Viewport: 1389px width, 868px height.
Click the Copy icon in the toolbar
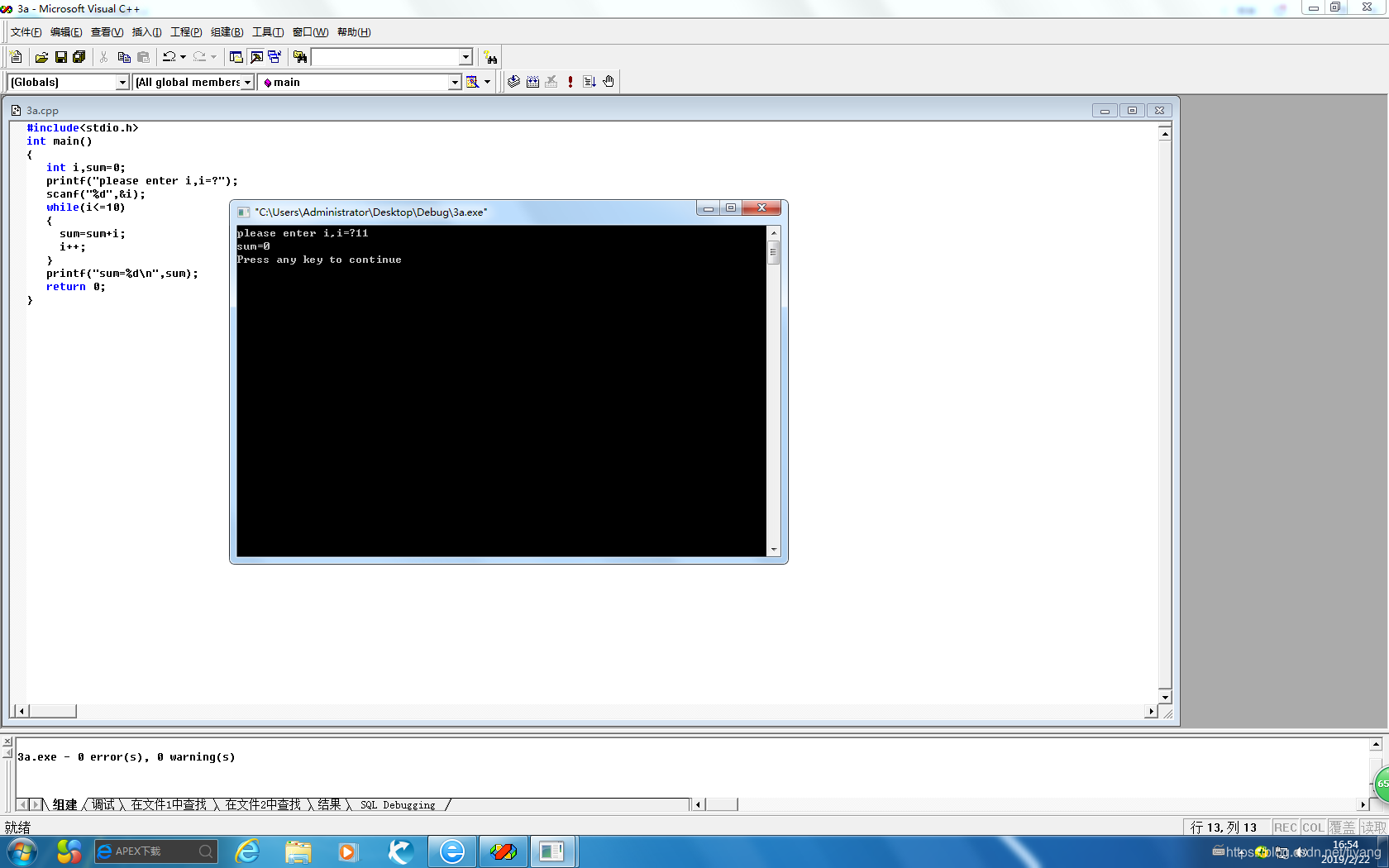(124, 57)
